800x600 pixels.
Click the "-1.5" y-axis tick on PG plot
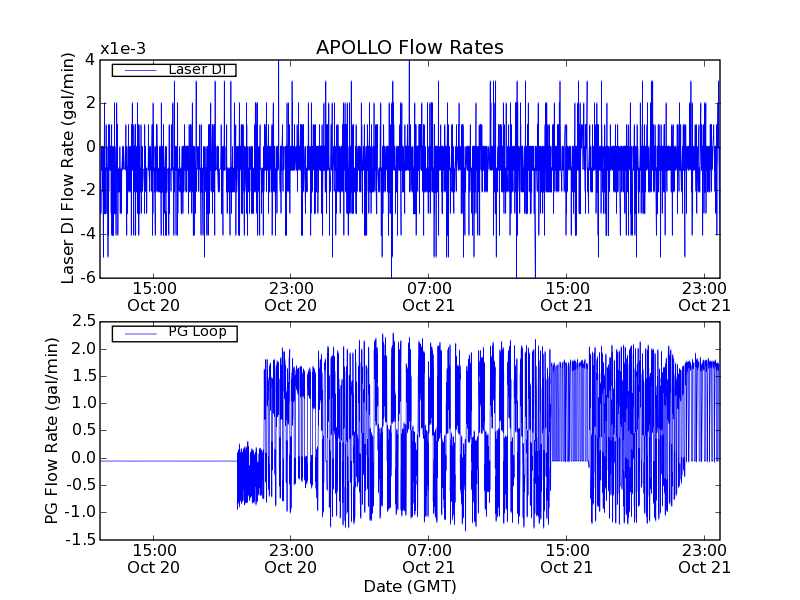coord(80,539)
